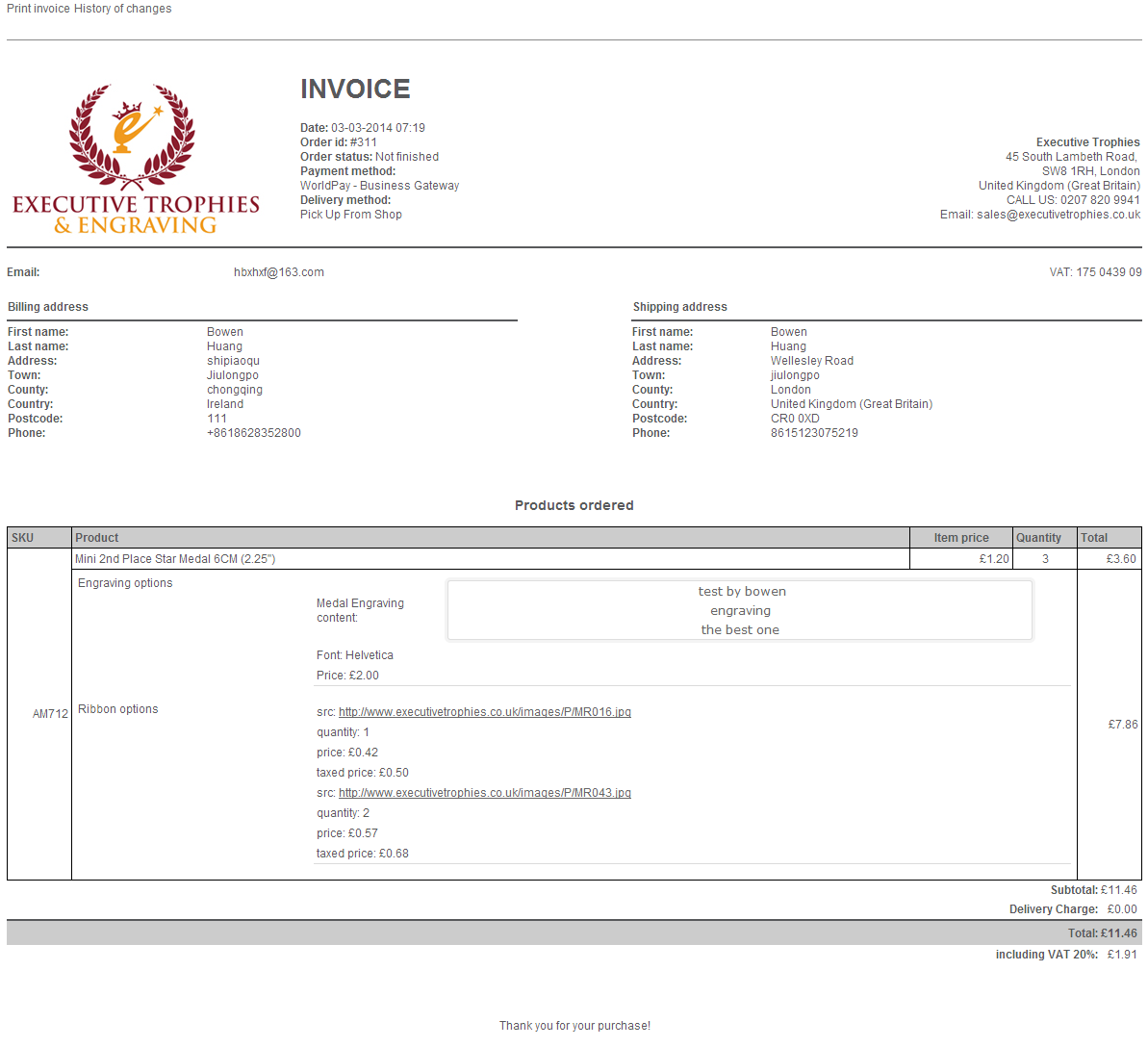Select the Mini 2nd Place Star Medal product name

pos(175,559)
